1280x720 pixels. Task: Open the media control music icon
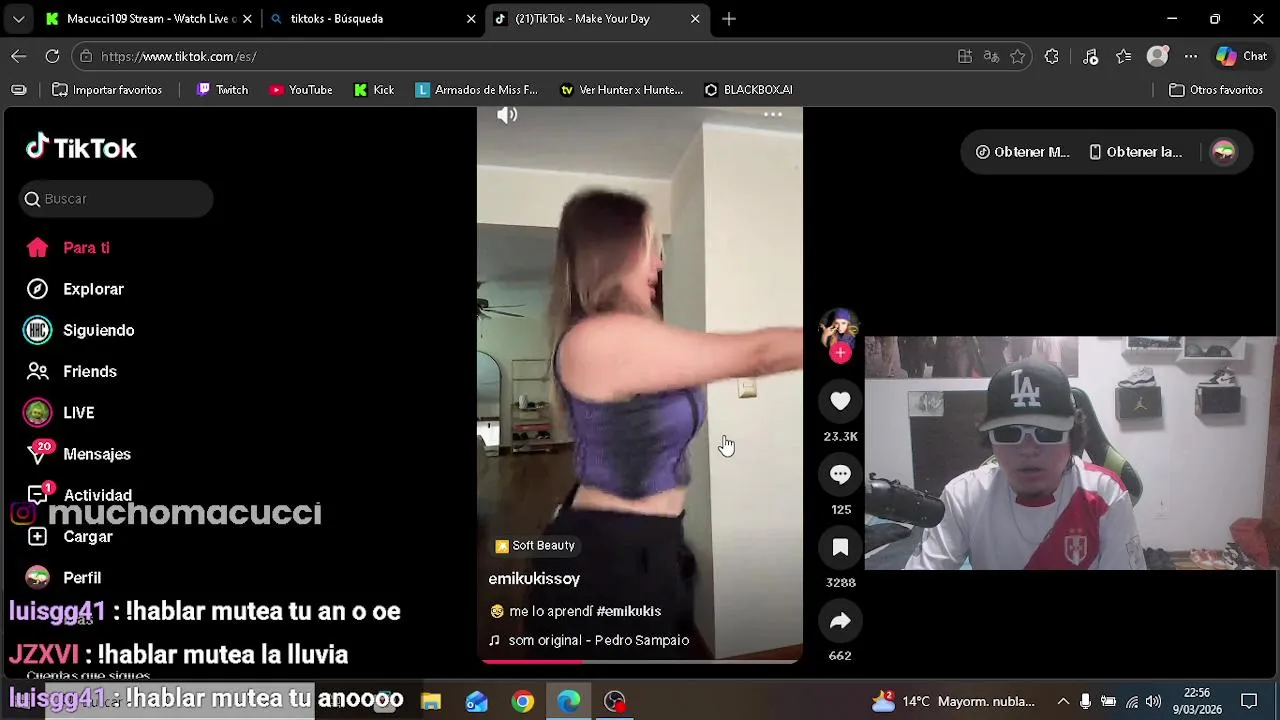[x=1091, y=57]
